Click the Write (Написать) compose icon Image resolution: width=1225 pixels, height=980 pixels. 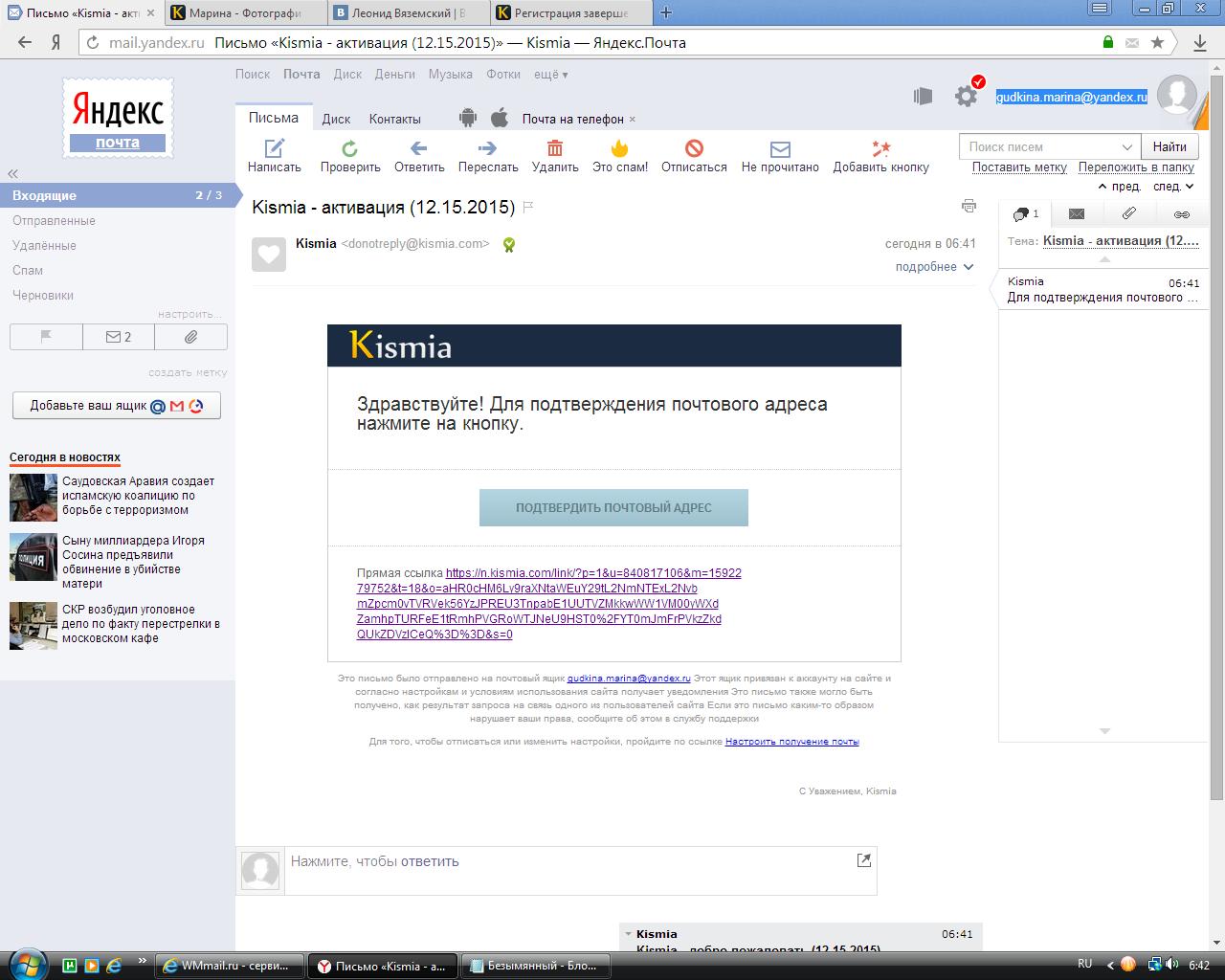click(275, 147)
